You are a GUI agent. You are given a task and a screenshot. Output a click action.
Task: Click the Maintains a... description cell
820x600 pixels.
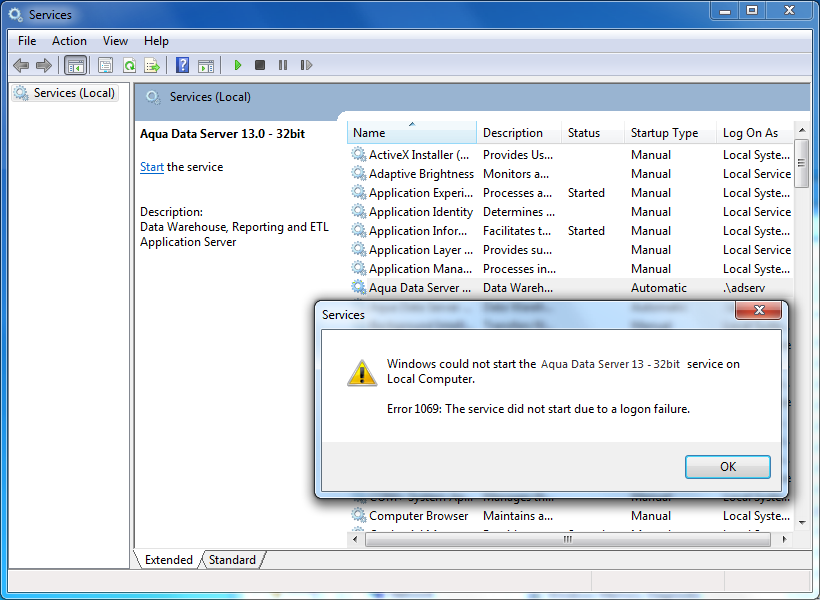click(x=518, y=516)
